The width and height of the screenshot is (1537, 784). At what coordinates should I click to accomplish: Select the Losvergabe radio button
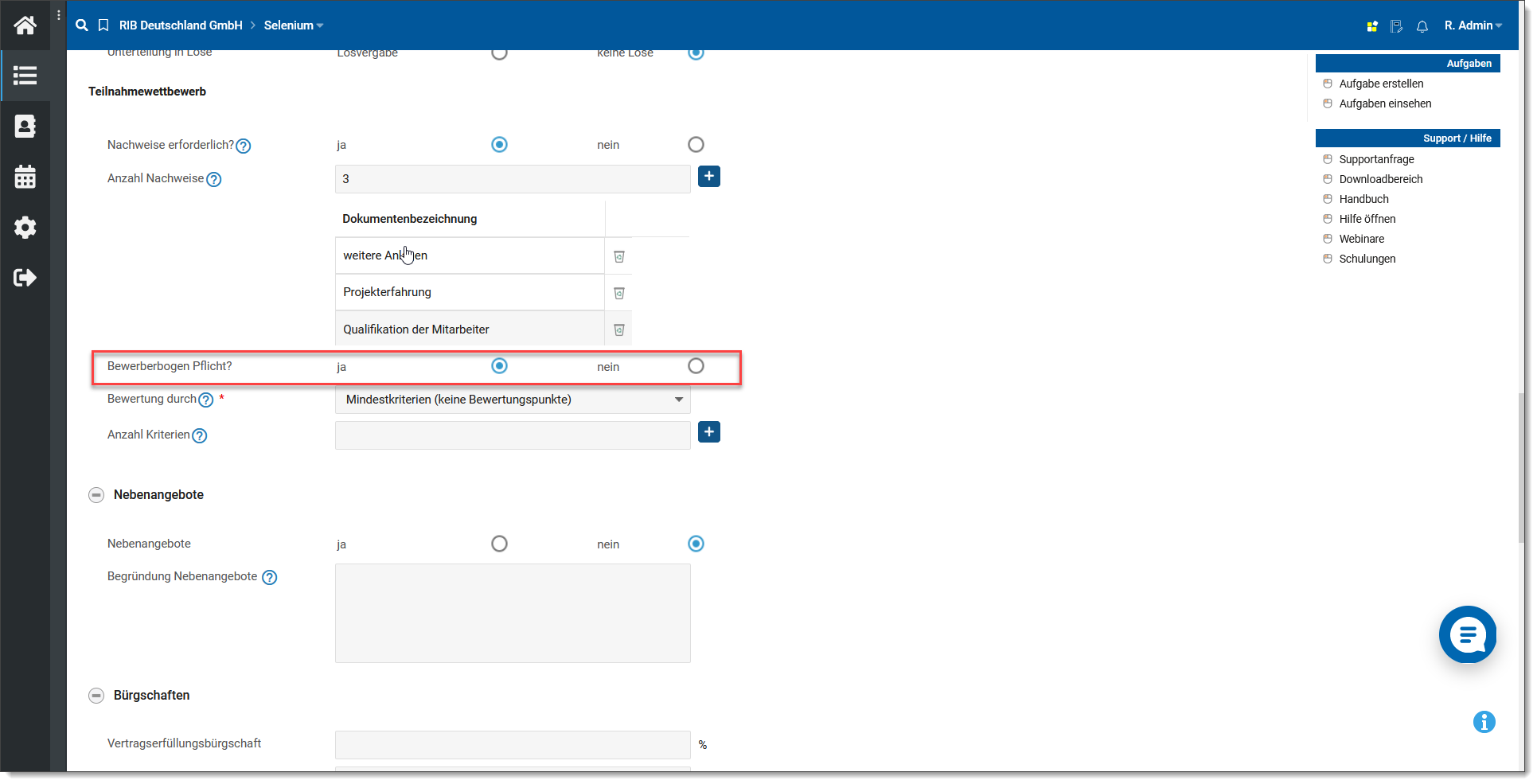point(499,53)
